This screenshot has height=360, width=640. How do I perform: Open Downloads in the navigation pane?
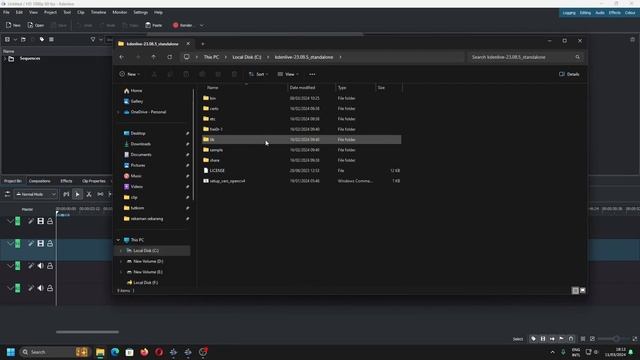click(x=140, y=144)
